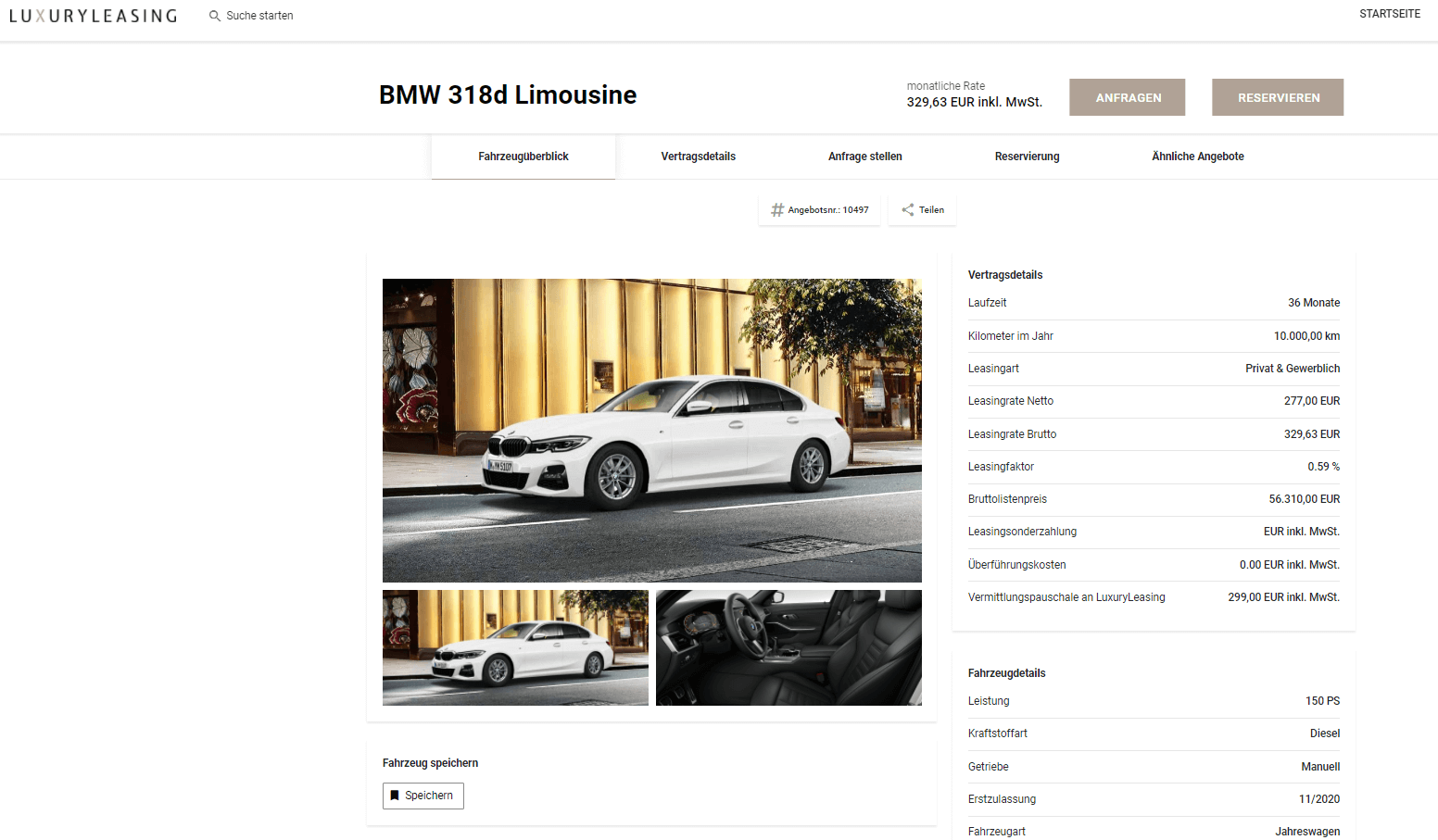Screen dimensions: 1438x840
Task: Click the BMW 318d Limousine title
Action: 508,94
